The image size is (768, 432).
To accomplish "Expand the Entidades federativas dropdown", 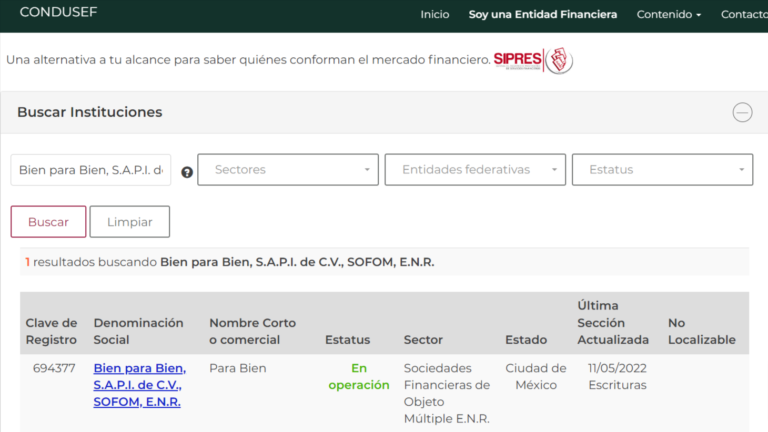I will [x=475, y=170].
